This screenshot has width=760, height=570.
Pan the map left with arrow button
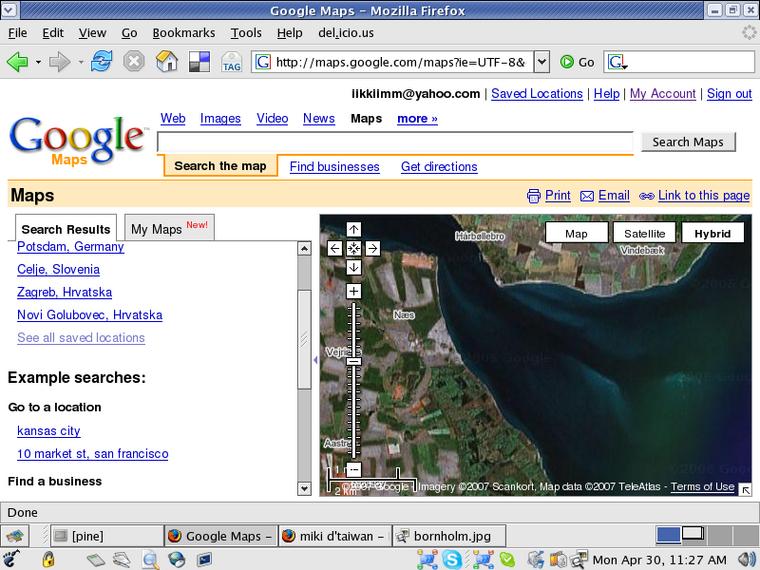334,248
